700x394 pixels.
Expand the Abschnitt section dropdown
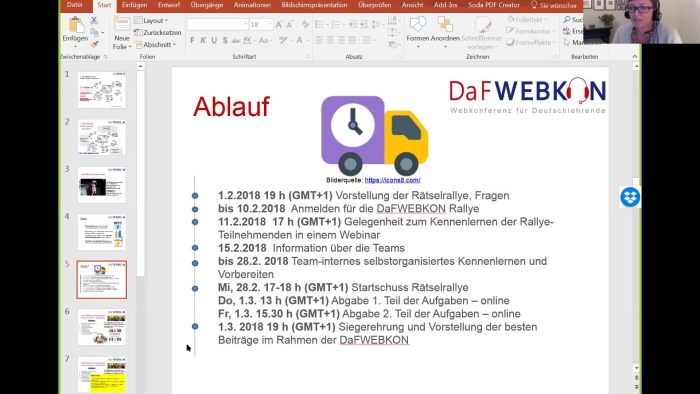coord(155,45)
